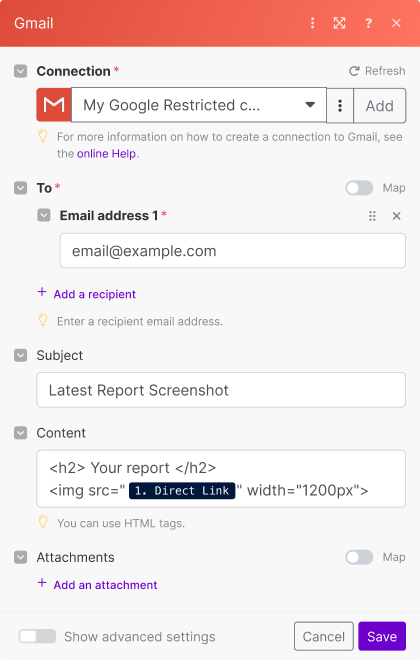Collapse the Subject section chevron
Image resolution: width=420 pixels, height=660 pixels.
pos(21,355)
